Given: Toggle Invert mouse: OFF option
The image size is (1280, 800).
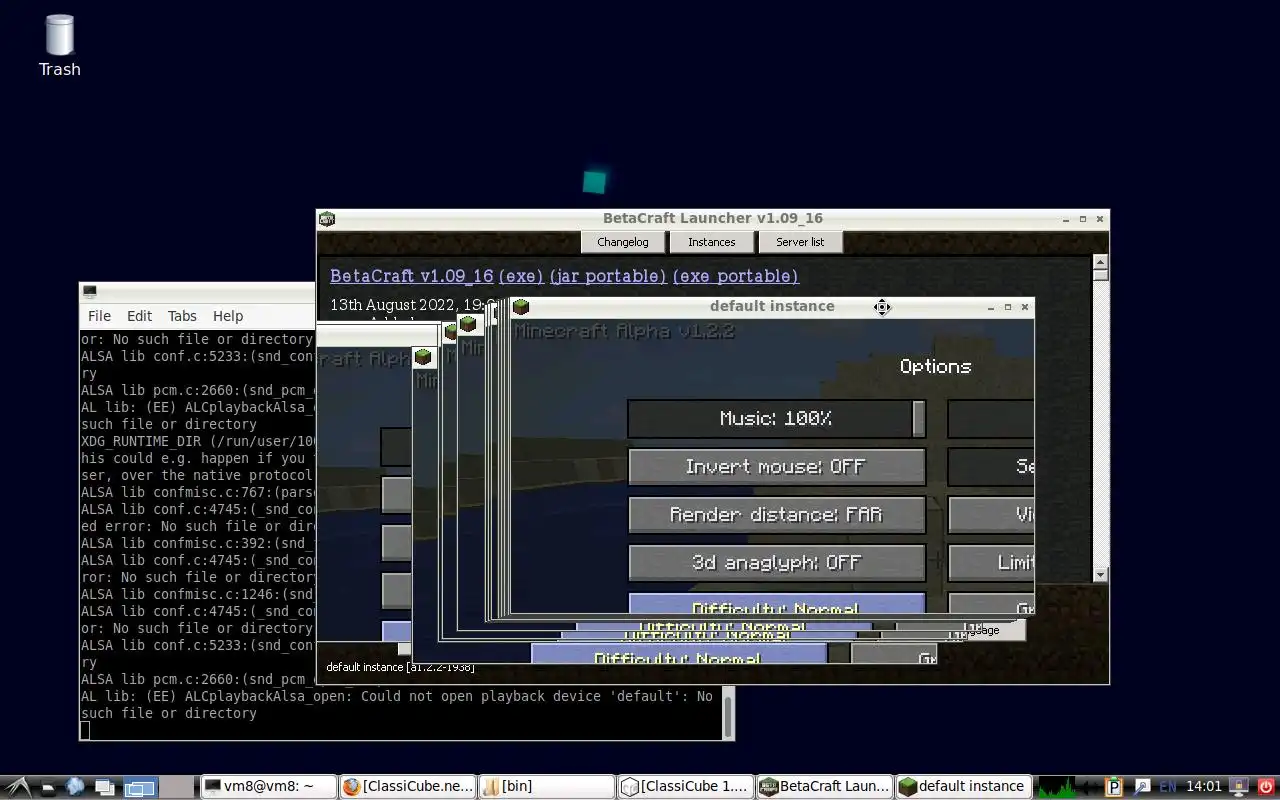Looking at the screenshot, I should [x=777, y=467].
